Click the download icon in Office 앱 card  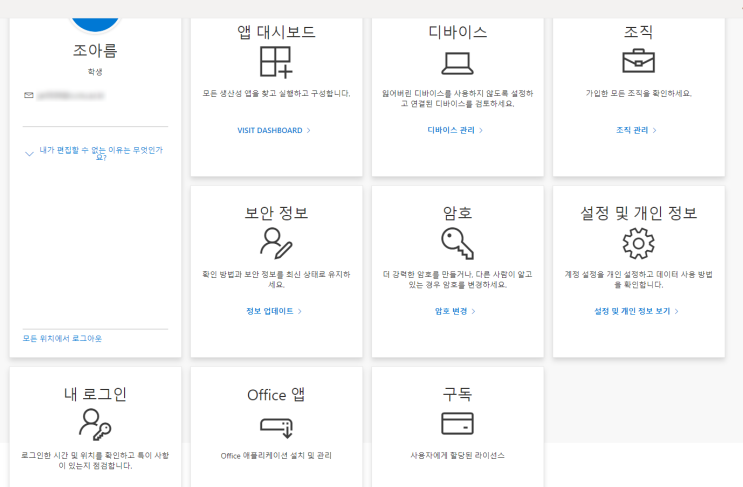pos(276,427)
